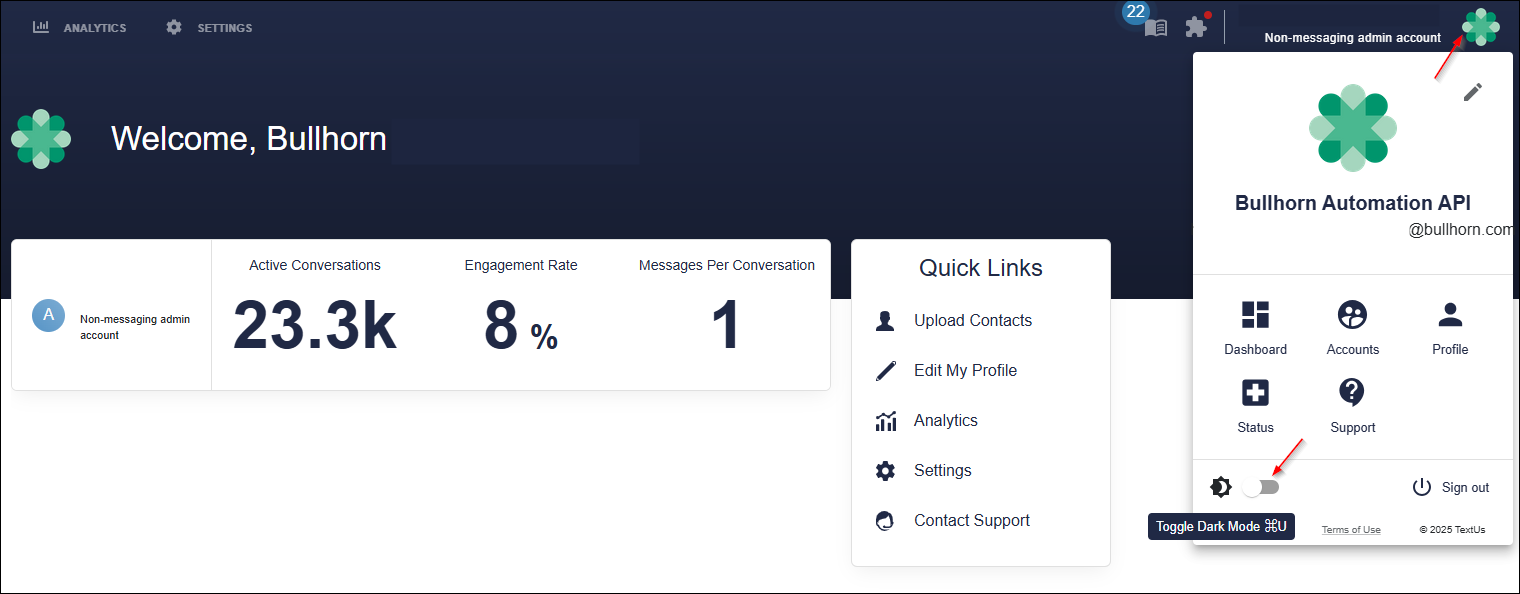Click the Sign out button

[1450, 487]
